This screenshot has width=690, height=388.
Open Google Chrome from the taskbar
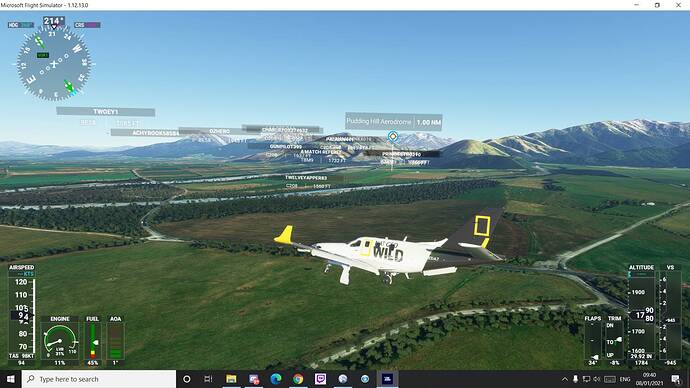[x=298, y=379]
